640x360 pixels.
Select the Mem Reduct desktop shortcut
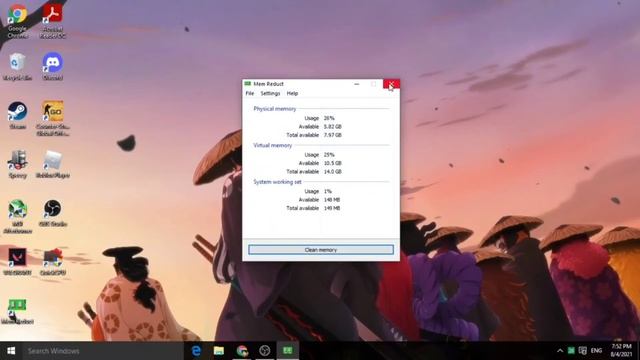18,311
